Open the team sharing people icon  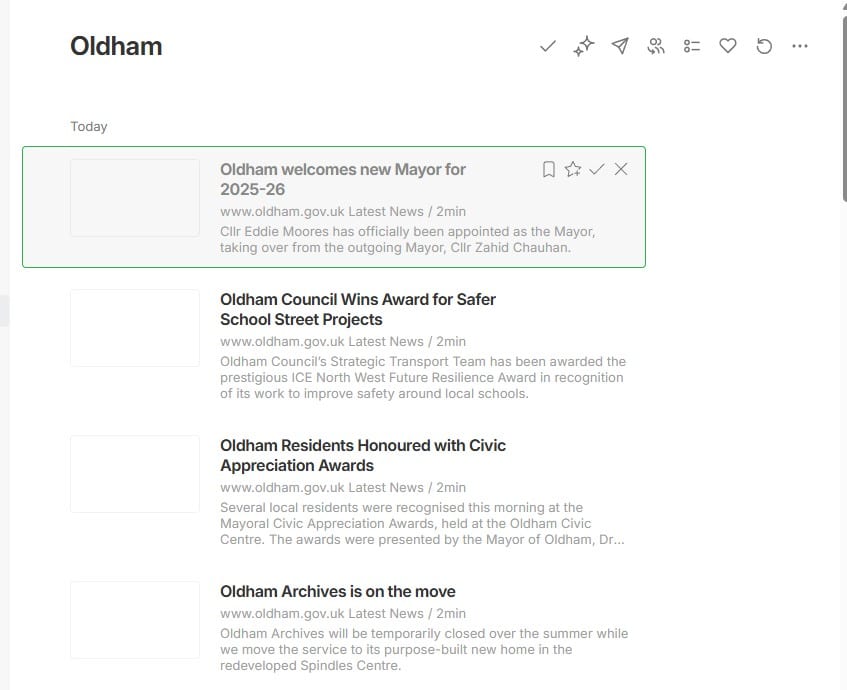(x=656, y=46)
